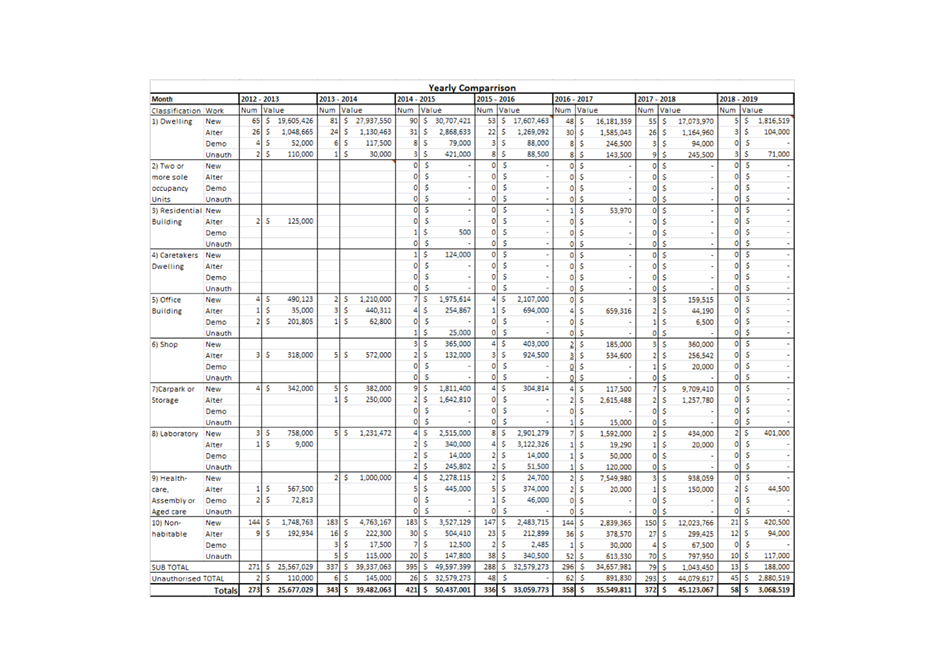The width and height of the screenshot is (928, 656).
Task: Select the 45,123,067 totals value
Action: pyautogui.click(x=696, y=590)
